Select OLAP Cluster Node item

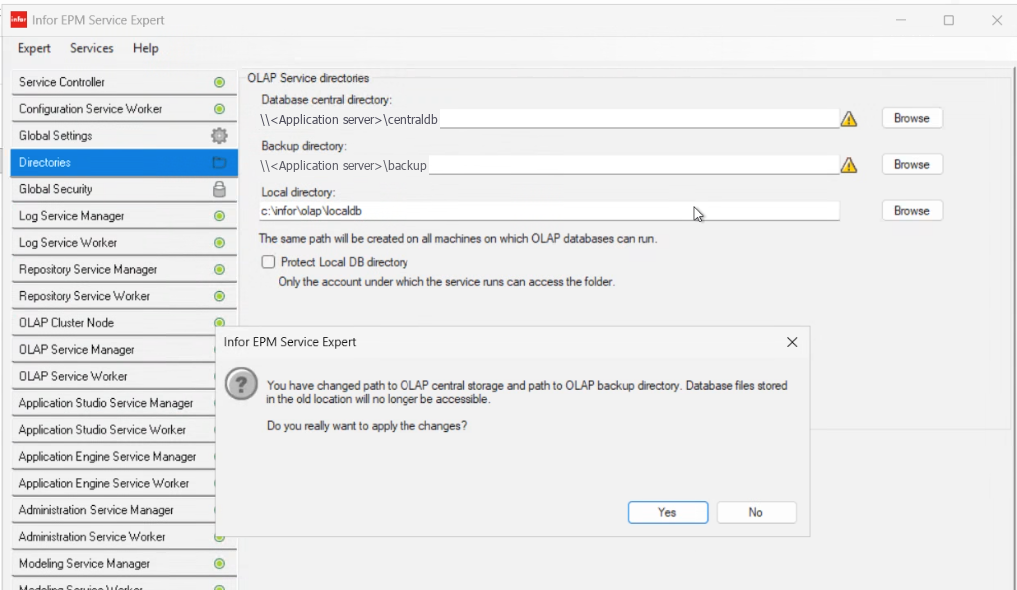coord(124,323)
